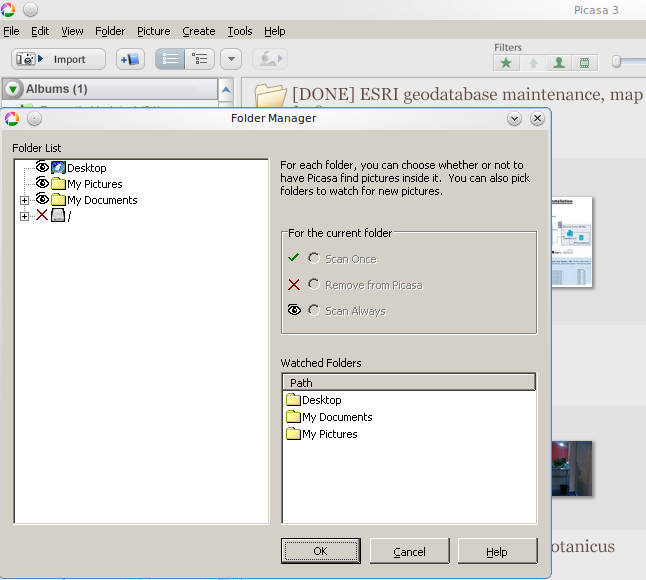The height and width of the screenshot is (580, 646).
Task: Click the round button in Picasa 3 title bar
Action: coord(30,9)
